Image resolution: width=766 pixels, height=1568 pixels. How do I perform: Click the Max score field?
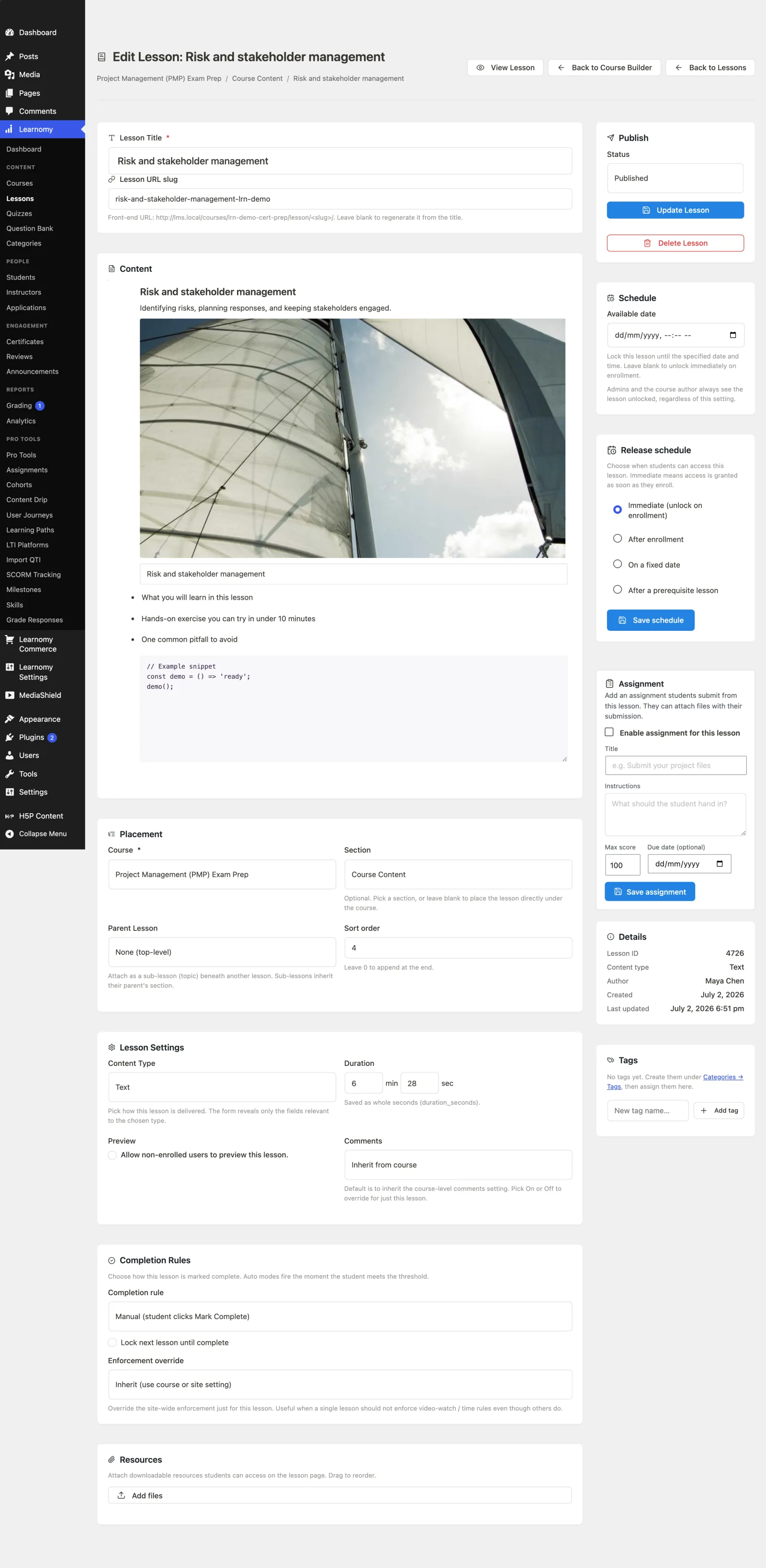622,865
